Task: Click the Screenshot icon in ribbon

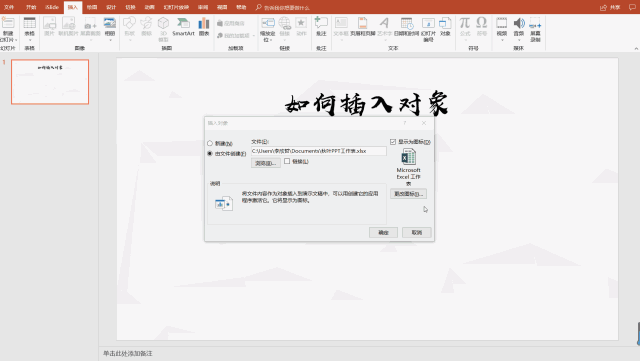Action: [x=90, y=23]
